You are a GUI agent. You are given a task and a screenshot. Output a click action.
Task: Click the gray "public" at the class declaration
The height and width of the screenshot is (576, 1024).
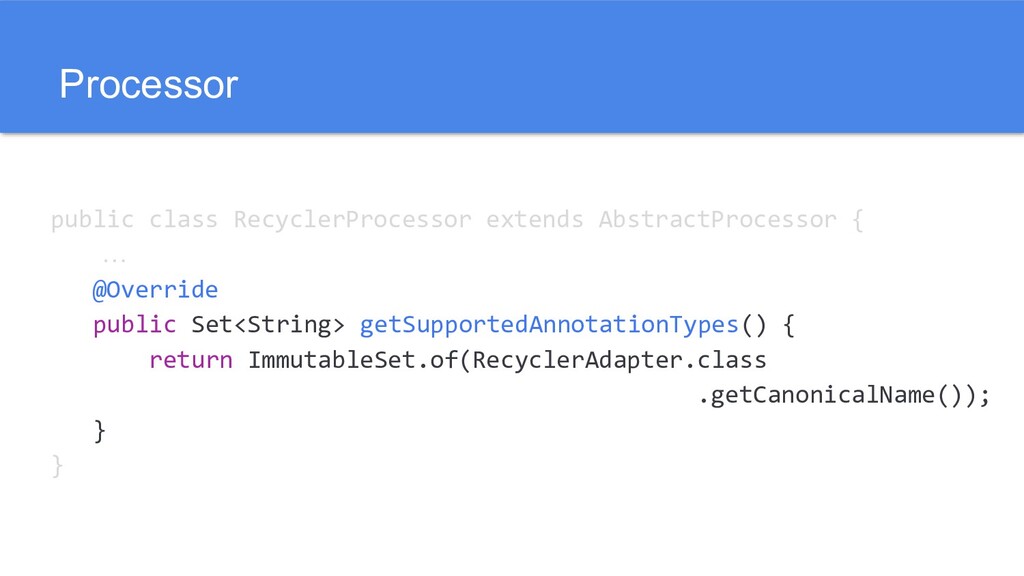[x=92, y=219]
